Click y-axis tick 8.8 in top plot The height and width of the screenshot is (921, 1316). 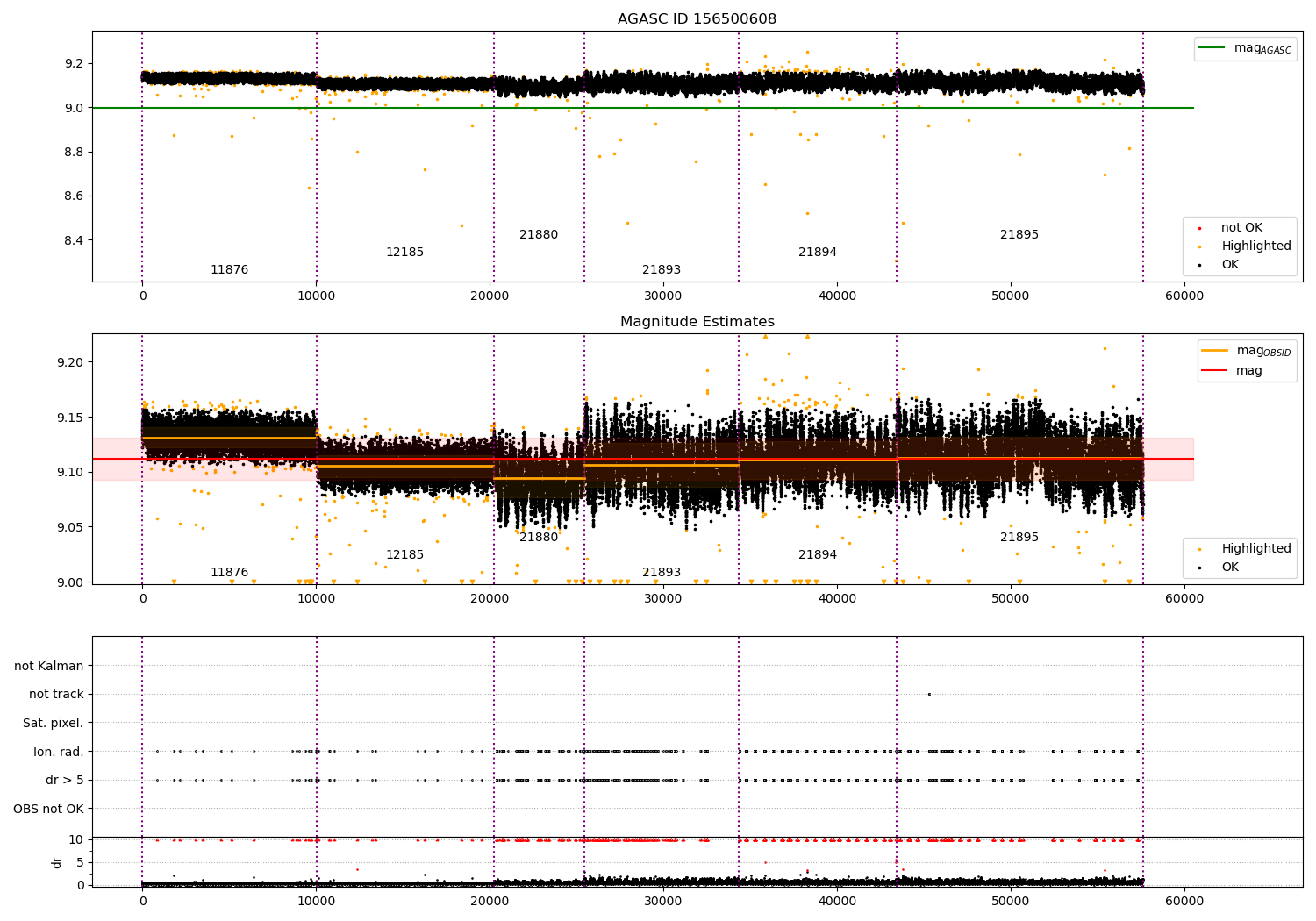tap(72, 153)
